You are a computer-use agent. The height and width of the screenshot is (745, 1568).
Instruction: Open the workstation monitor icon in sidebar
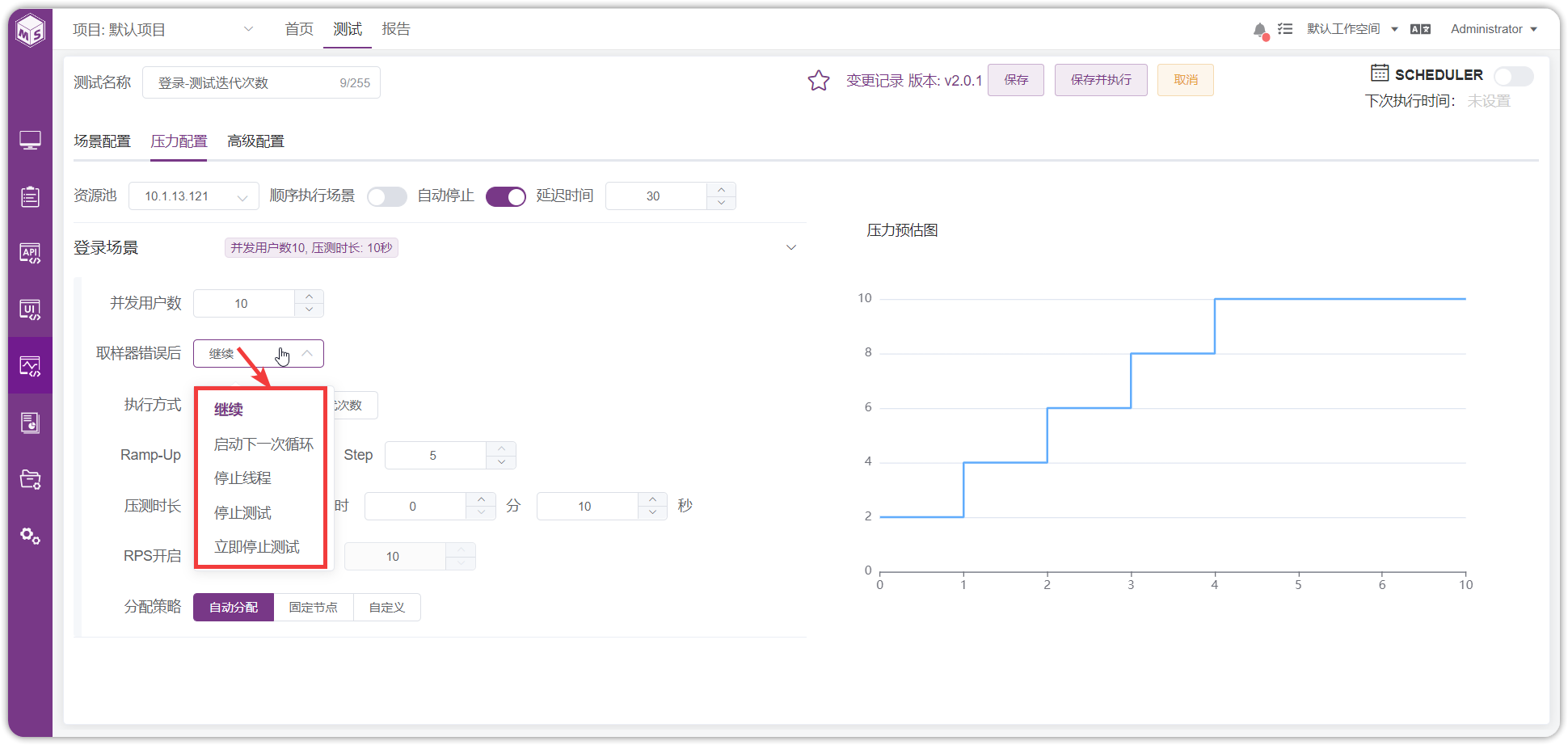(x=30, y=141)
